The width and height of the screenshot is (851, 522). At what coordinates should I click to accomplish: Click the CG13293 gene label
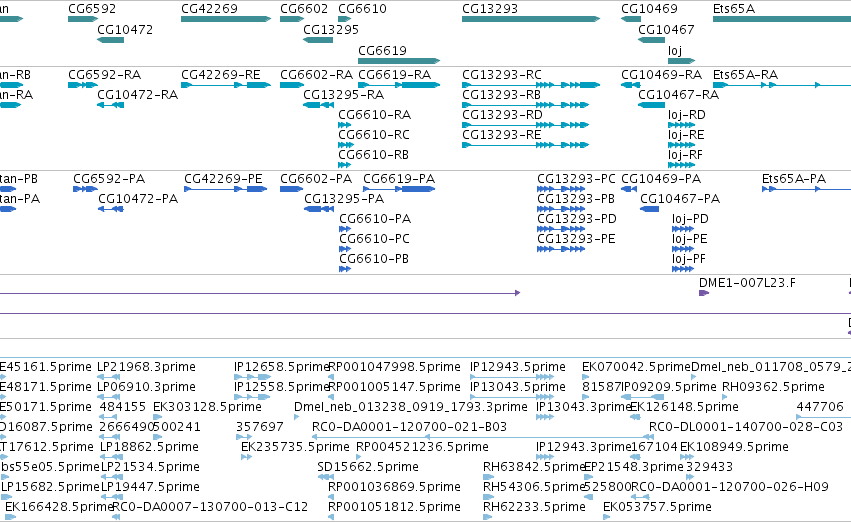pyautogui.click(x=490, y=9)
